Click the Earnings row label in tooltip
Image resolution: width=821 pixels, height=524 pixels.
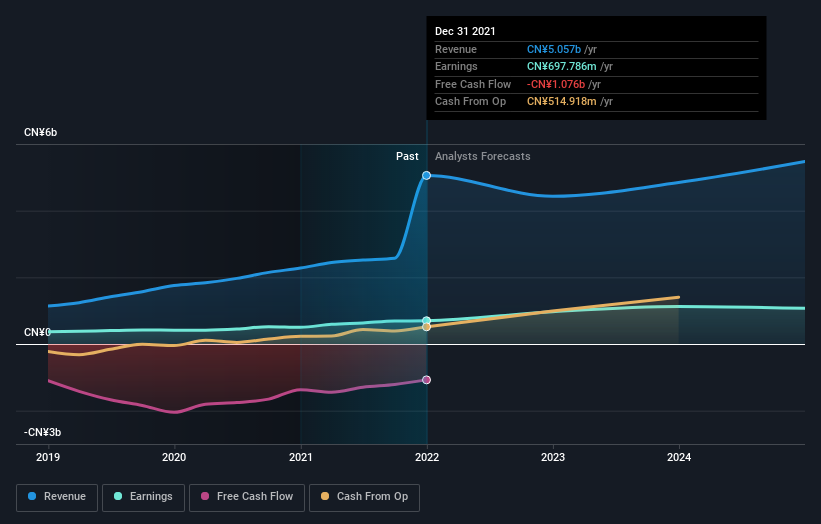(x=456, y=66)
